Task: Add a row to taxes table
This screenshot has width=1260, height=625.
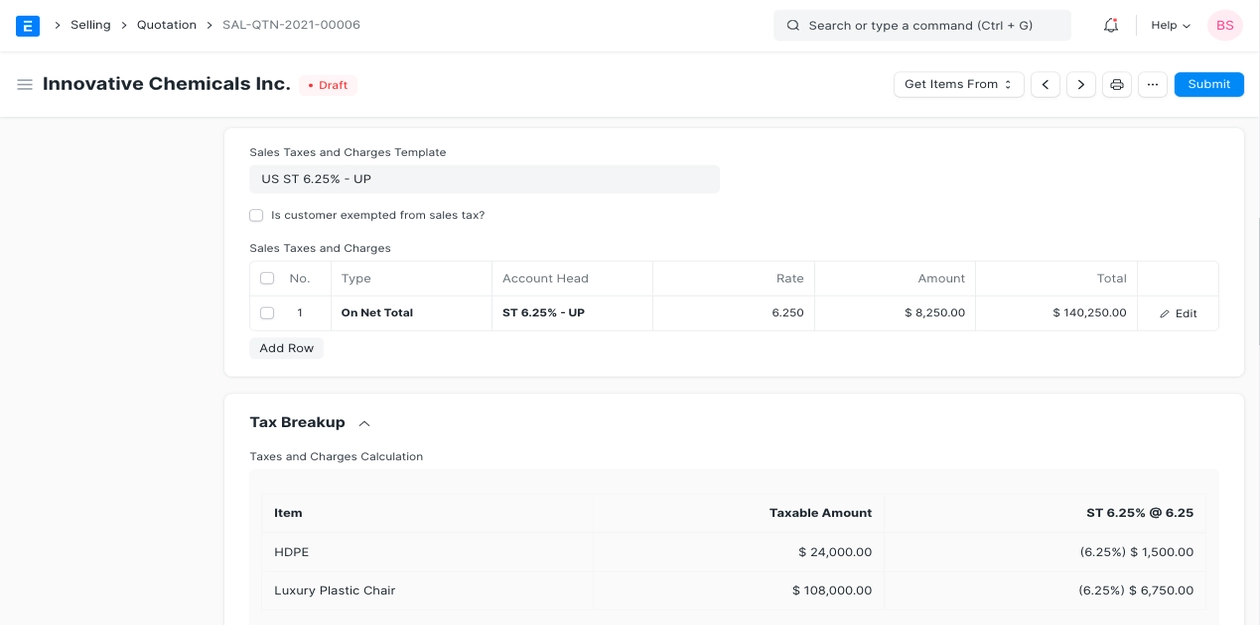Action: click(x=286, y=348)
